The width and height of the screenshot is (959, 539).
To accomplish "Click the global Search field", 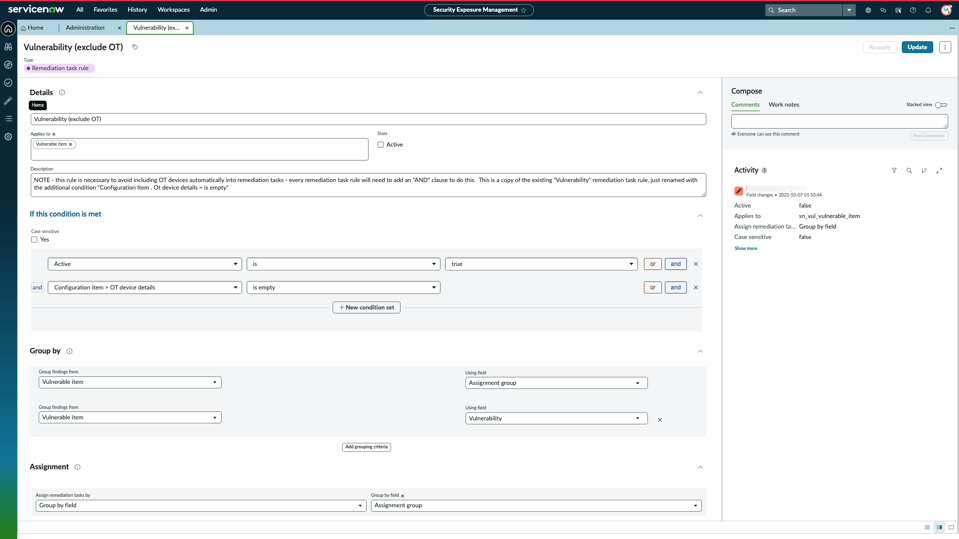I will pos(805,10).
